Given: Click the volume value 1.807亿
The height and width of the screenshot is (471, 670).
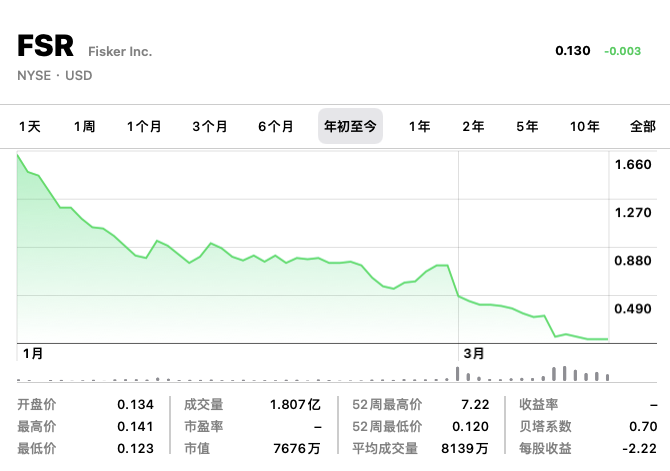Looking at the screenshot, I should coord(295,404).
